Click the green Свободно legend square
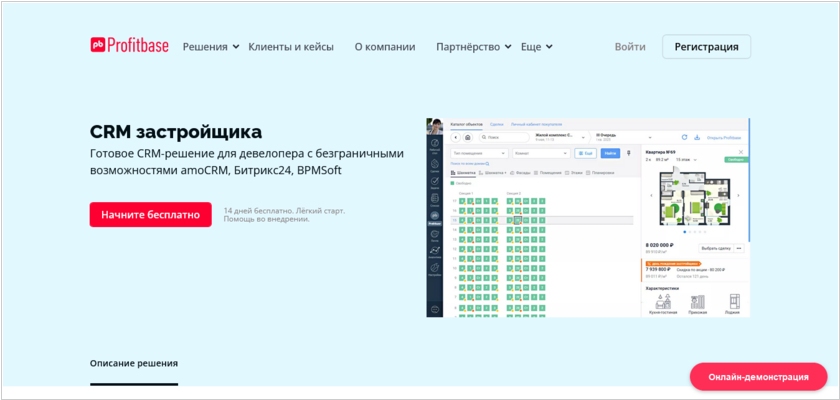Screen dimensions: 840x400 pos(453,183)
